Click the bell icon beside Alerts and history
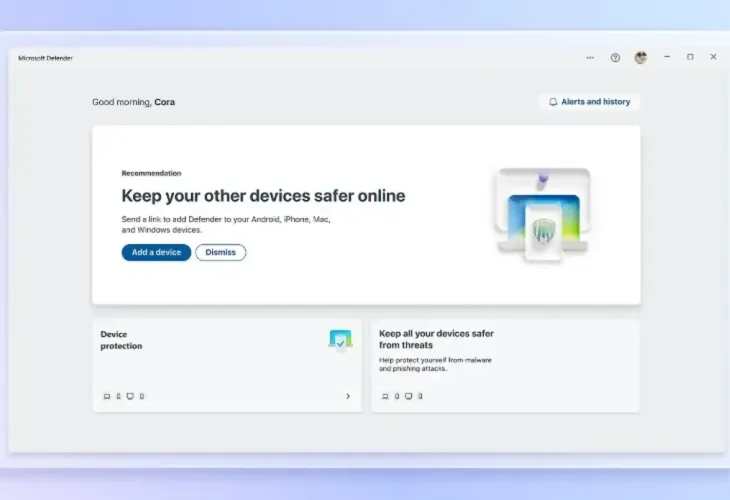Screen dimensions: 730x500 [553, 102]
